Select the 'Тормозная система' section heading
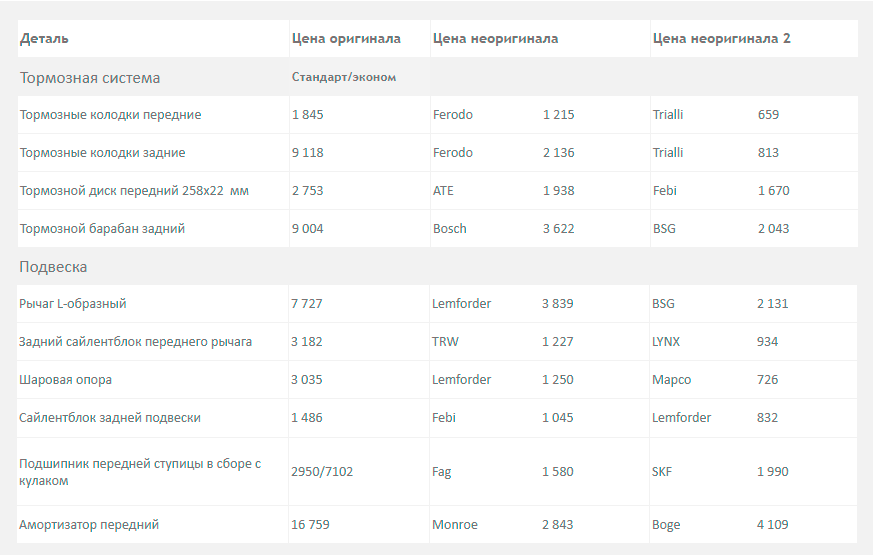The height and width of the screenshot is (555, 873). (x=90, y=78)
